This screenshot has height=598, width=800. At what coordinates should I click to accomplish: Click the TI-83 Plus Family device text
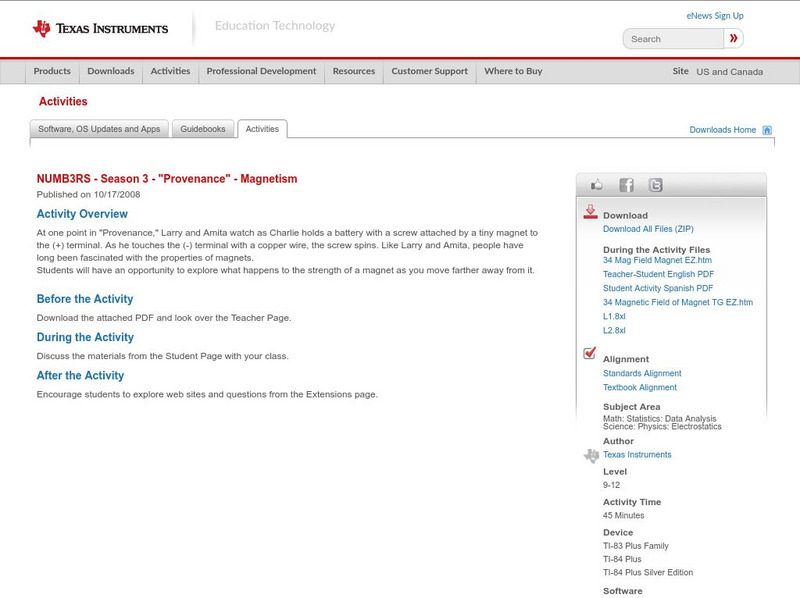636,546
